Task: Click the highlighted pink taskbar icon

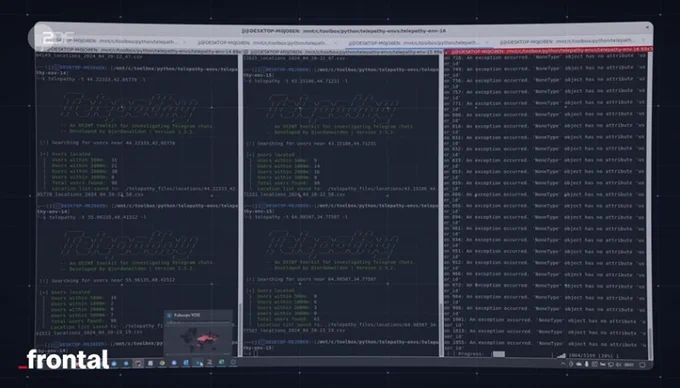Action: tap(138, 363)
